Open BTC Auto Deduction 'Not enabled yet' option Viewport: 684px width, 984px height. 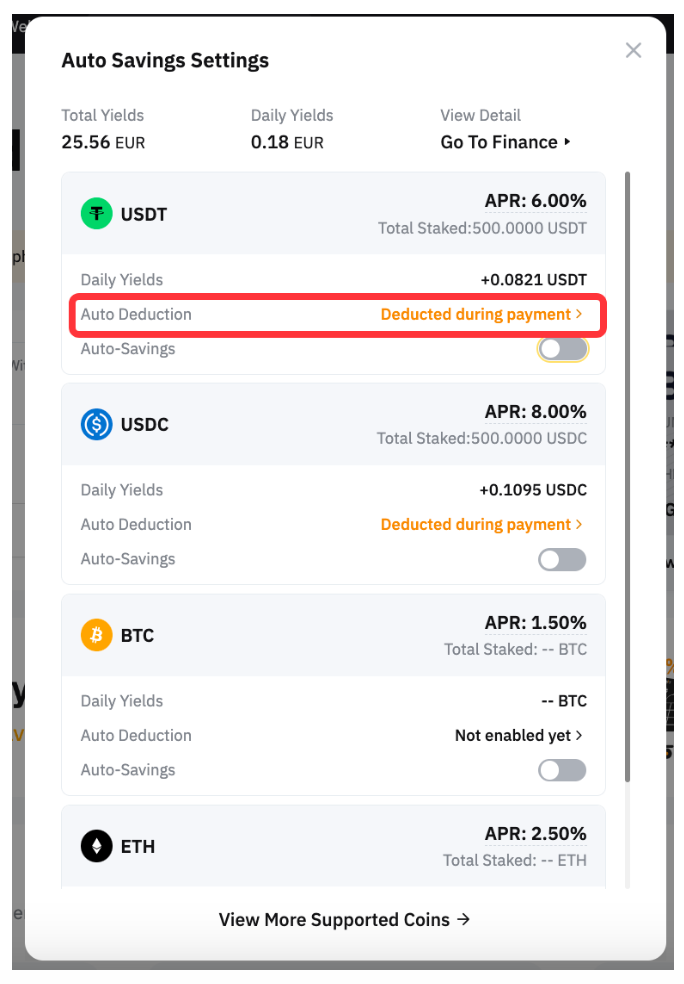[518, 735]
